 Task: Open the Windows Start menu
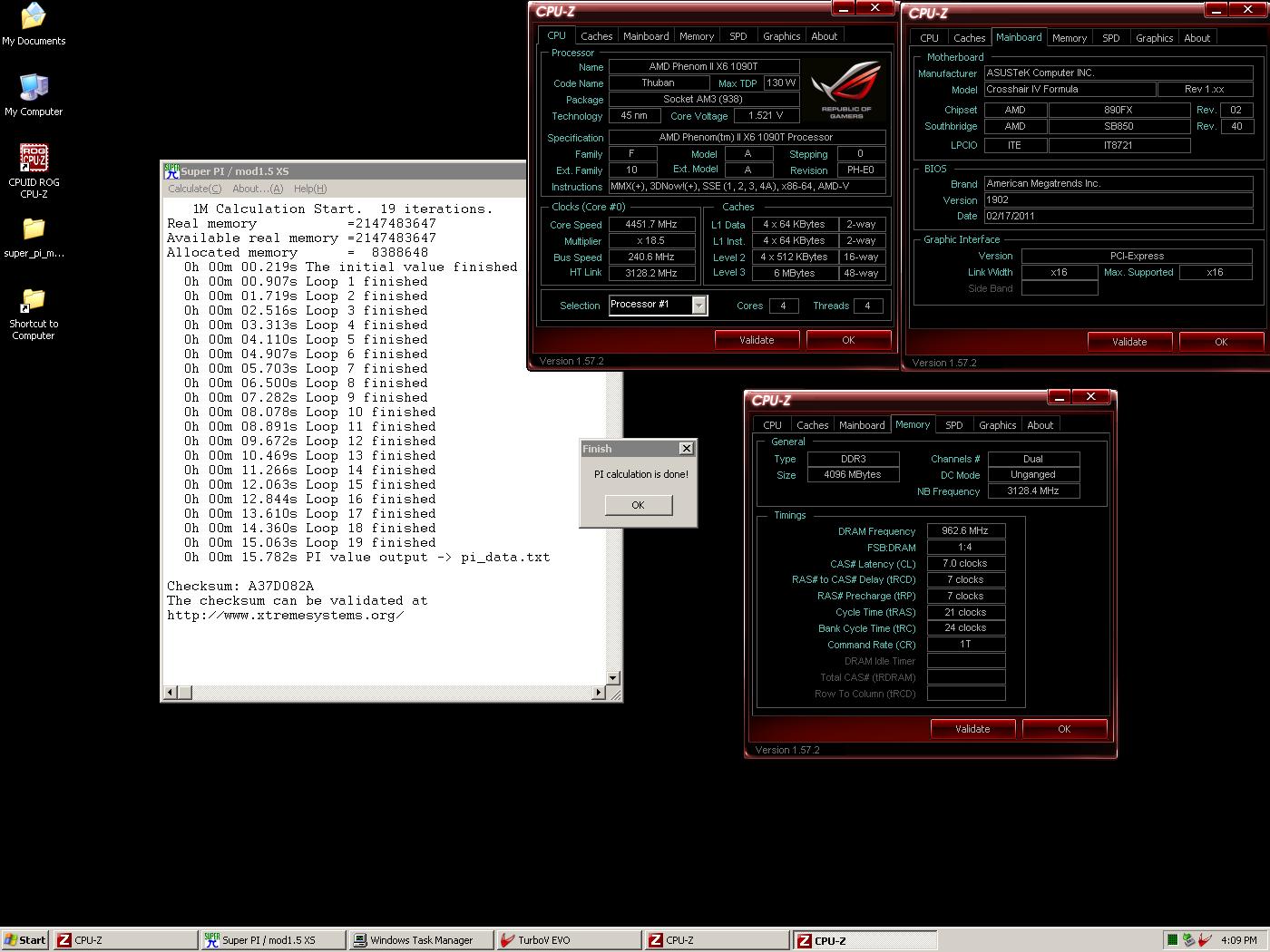pos(25,940)
